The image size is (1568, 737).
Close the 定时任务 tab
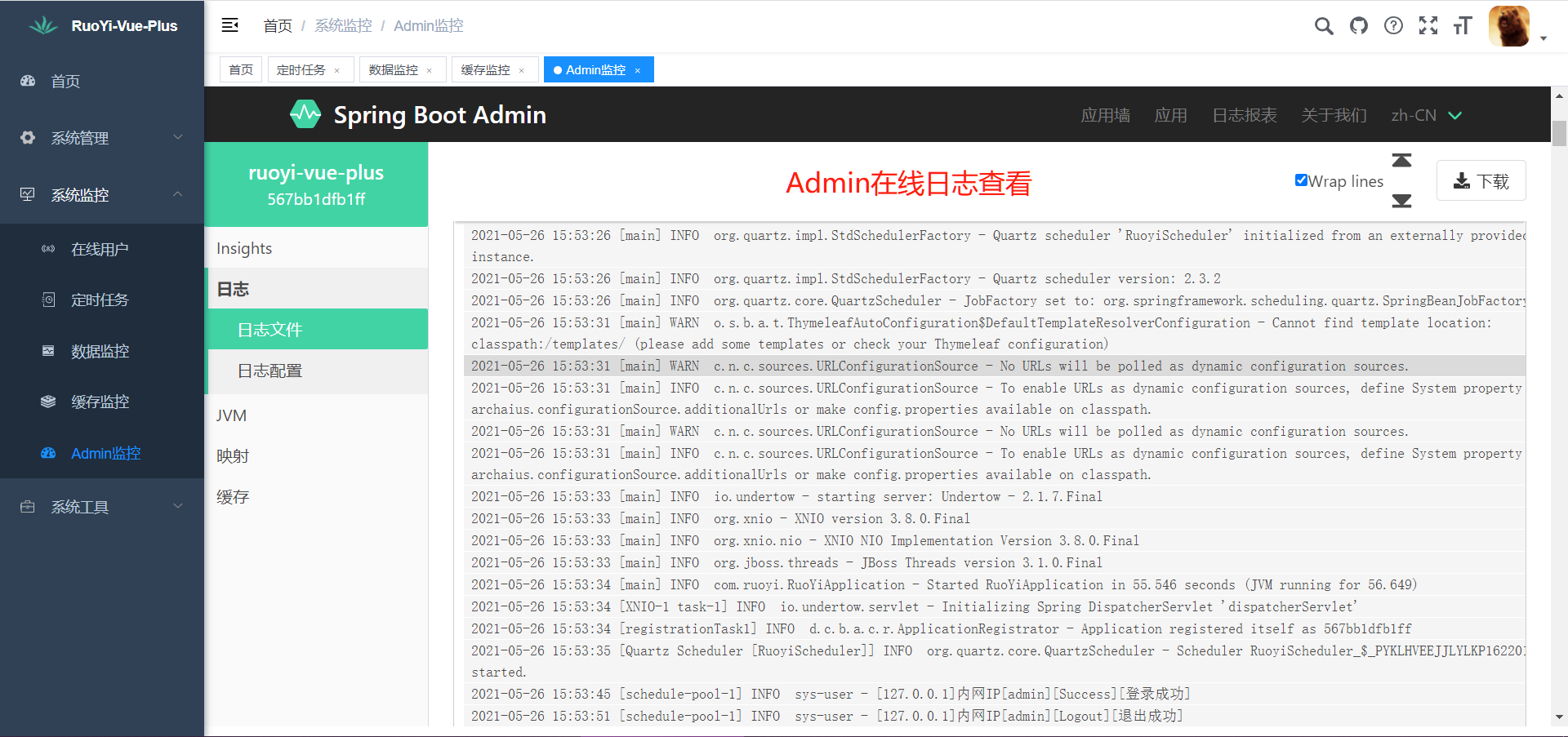(x=336, y=71)
